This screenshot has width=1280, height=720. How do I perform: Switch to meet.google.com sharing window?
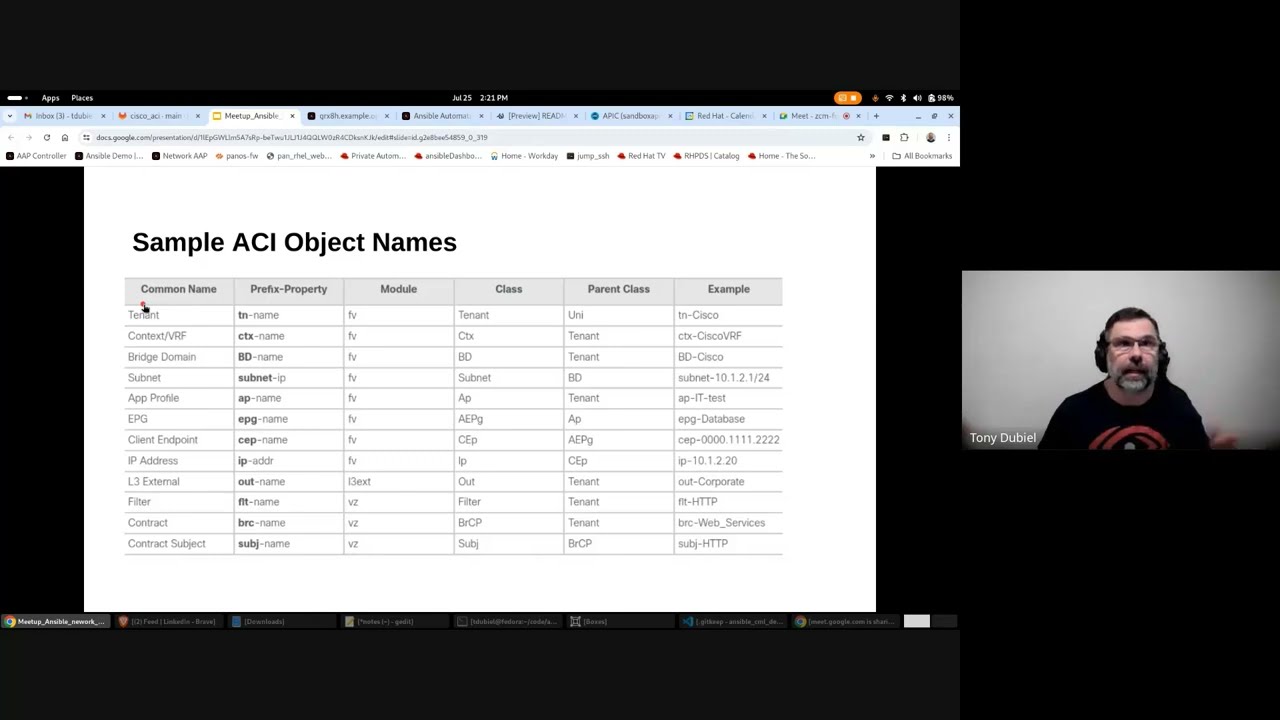[x=845, y=622]
